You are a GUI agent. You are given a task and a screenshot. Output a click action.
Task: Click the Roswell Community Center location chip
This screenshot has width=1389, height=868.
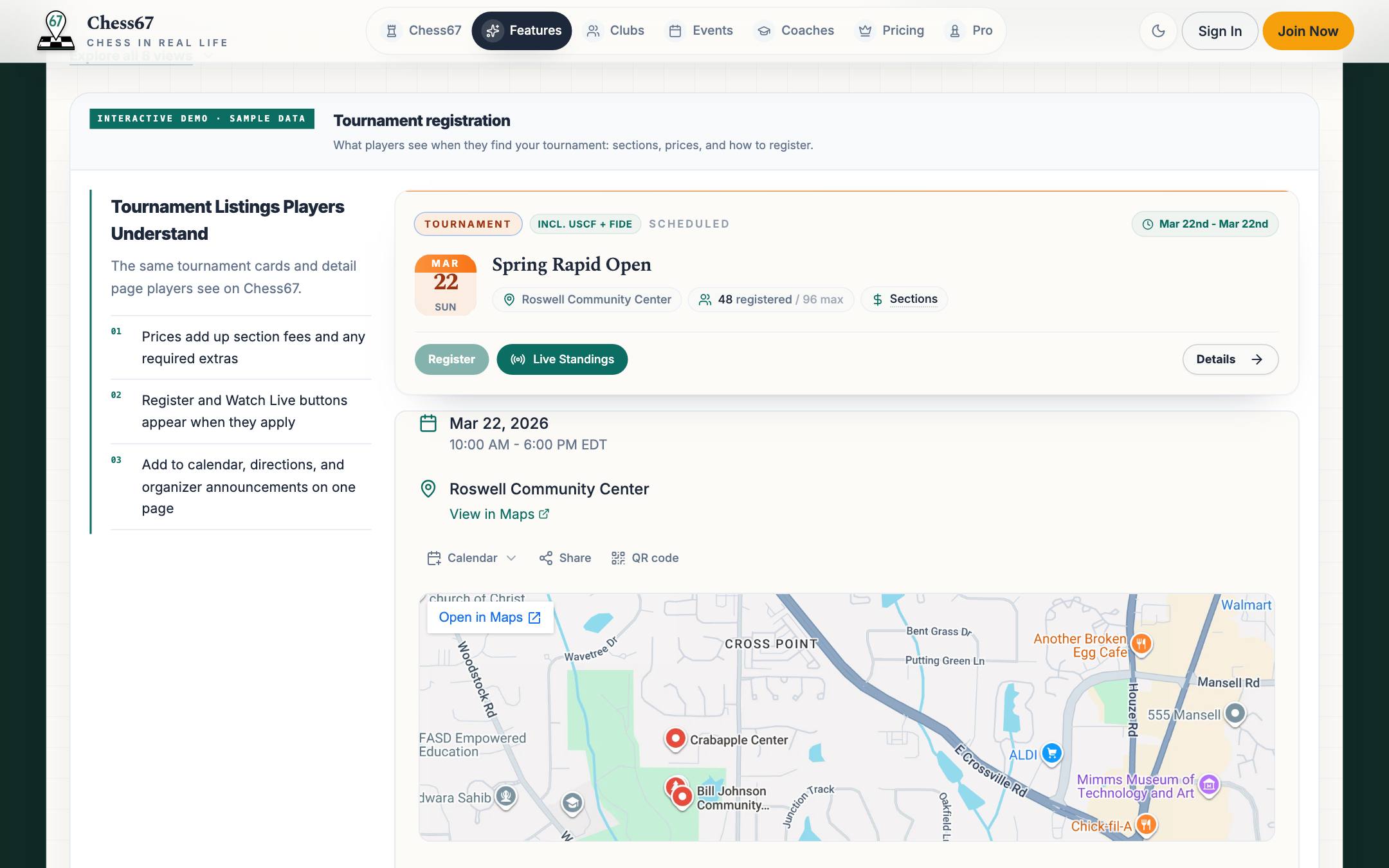click(587, 300)
